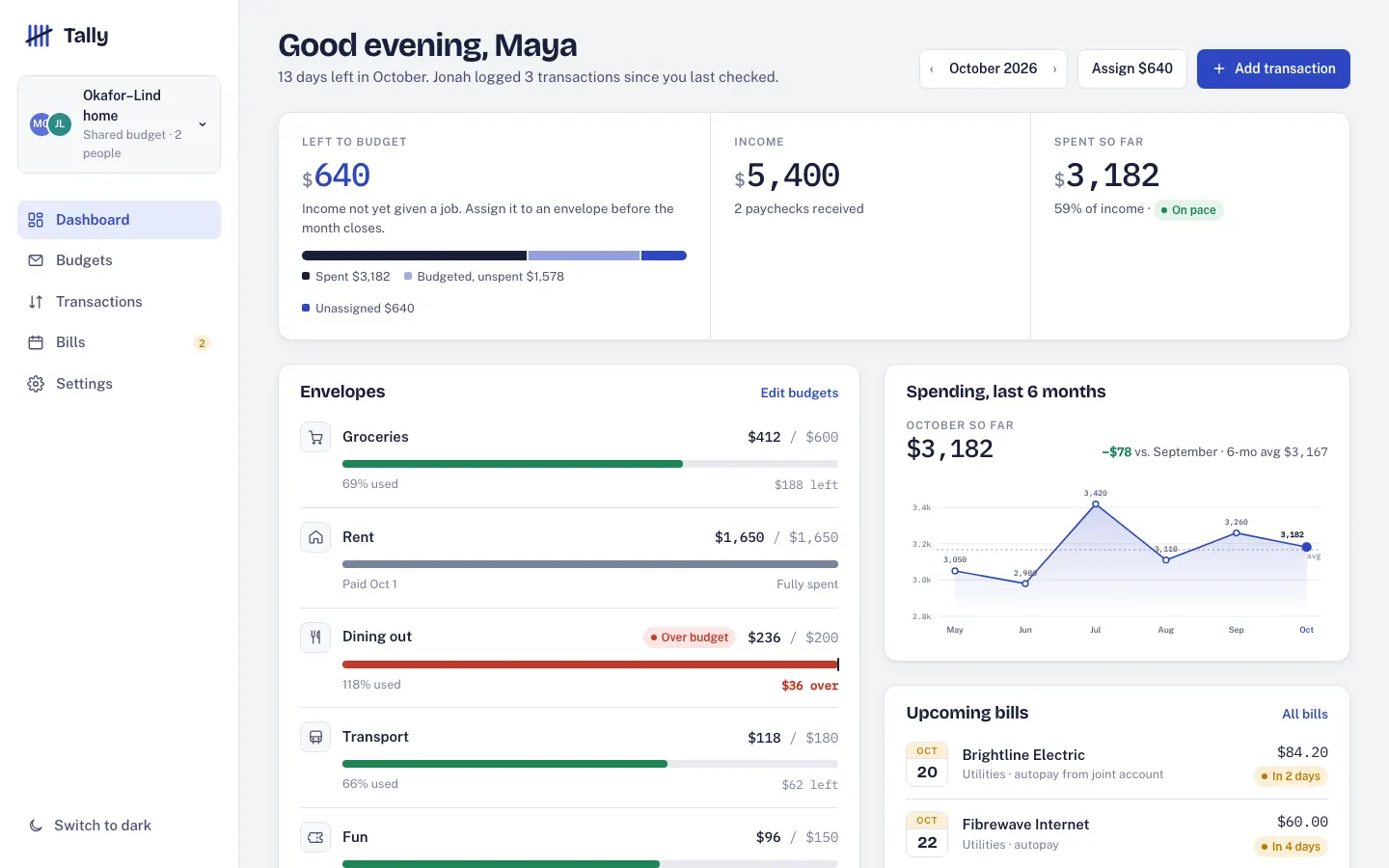The image size is (1389, 868).
Task: Open the All bills link
Action: click(1305, 714)
